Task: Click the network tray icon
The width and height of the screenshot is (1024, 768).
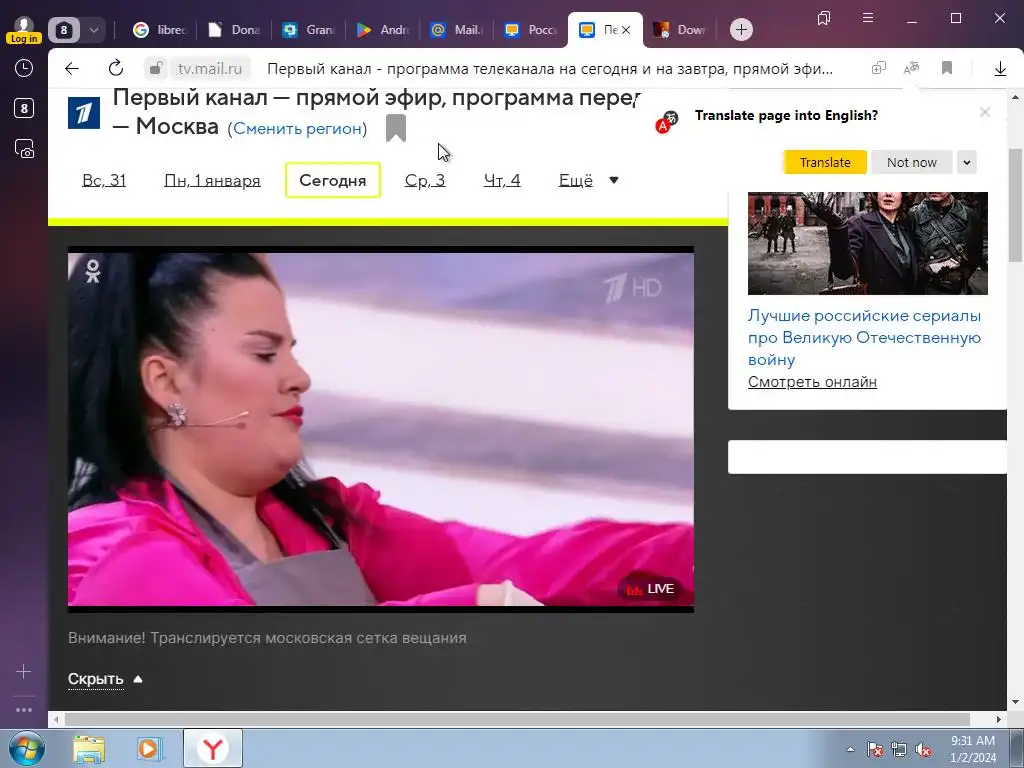Action: (x=899, y=750)
